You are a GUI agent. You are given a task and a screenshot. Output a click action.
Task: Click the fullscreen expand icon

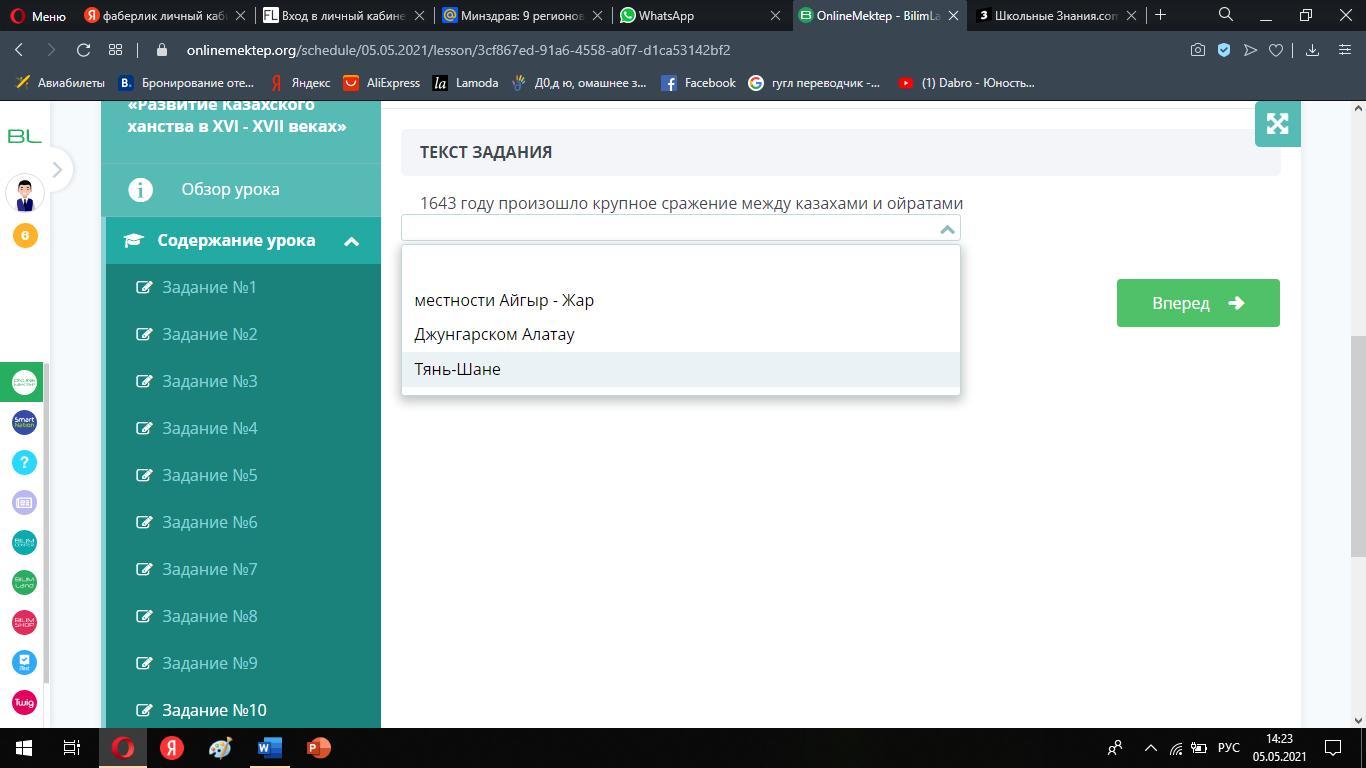[x=1277, y=124]
